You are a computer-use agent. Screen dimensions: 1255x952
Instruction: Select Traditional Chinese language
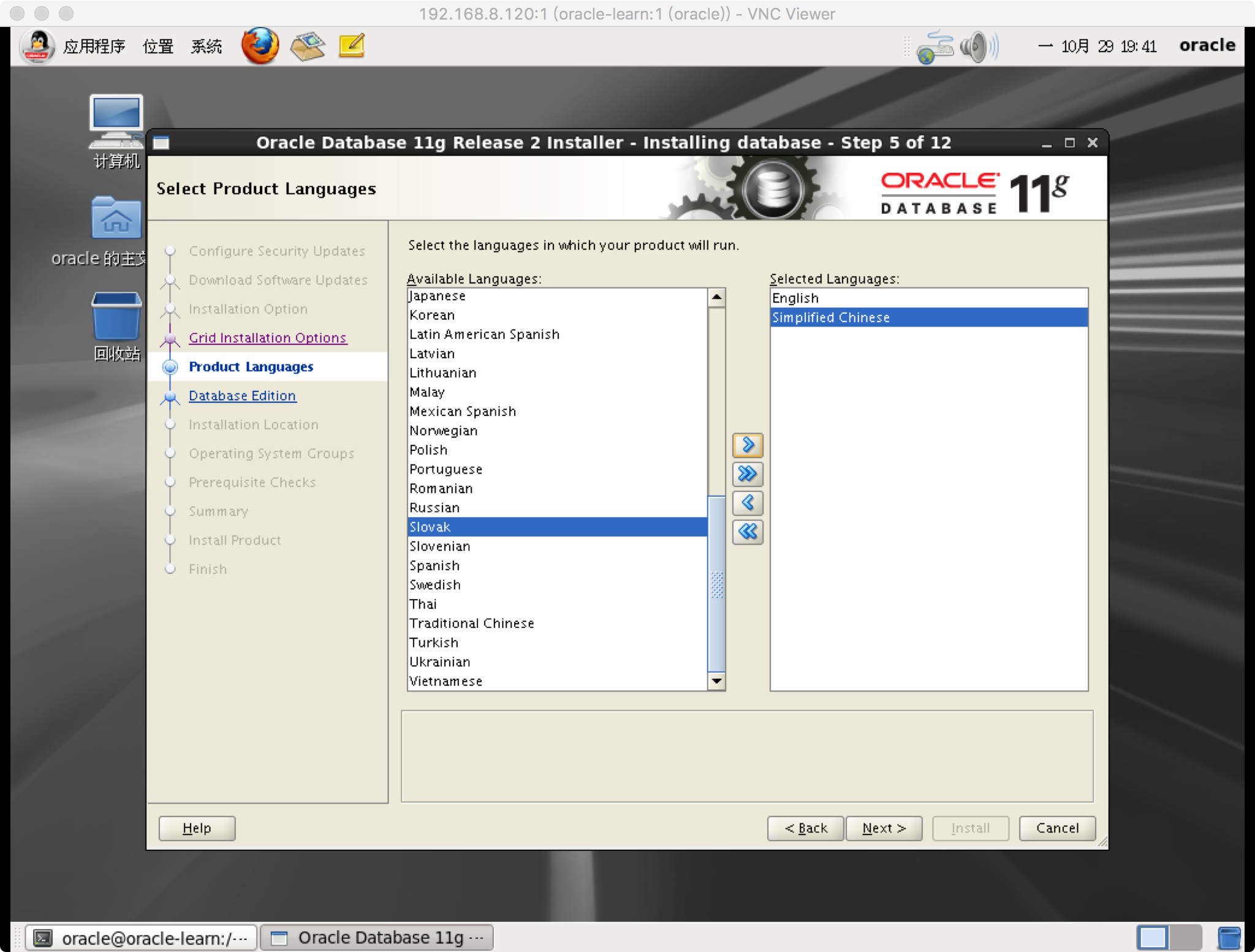pyautogui.click(x=557, y=623)
